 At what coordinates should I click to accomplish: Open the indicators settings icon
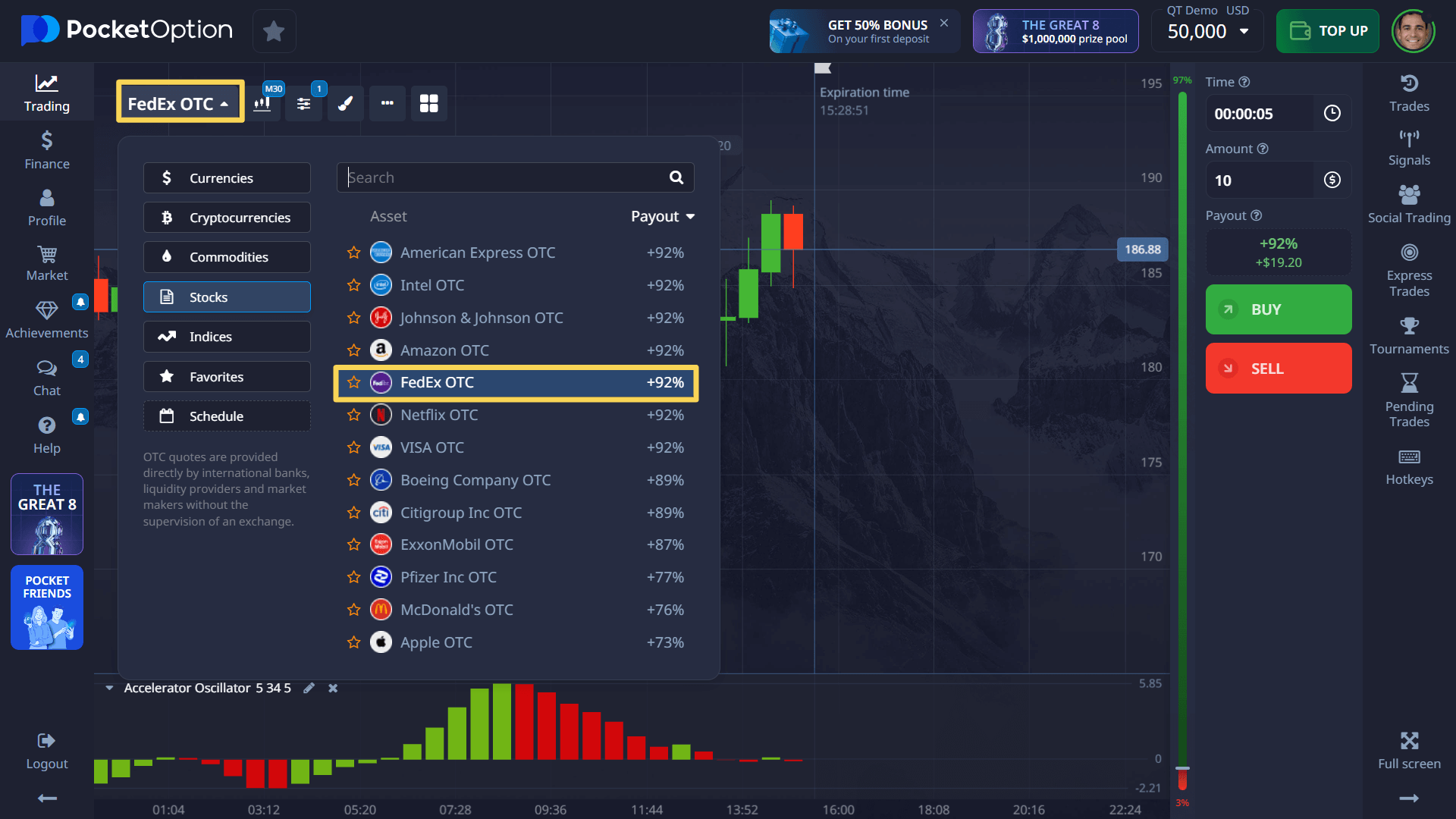coord(304,103)
